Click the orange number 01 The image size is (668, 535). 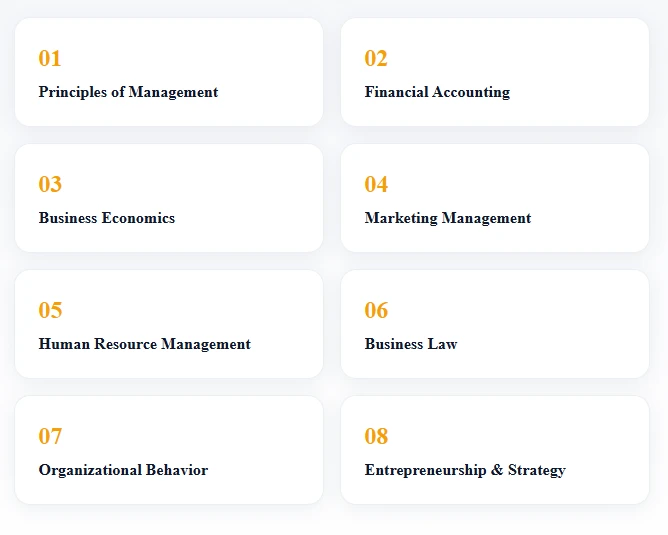click(x=50, y=58)
